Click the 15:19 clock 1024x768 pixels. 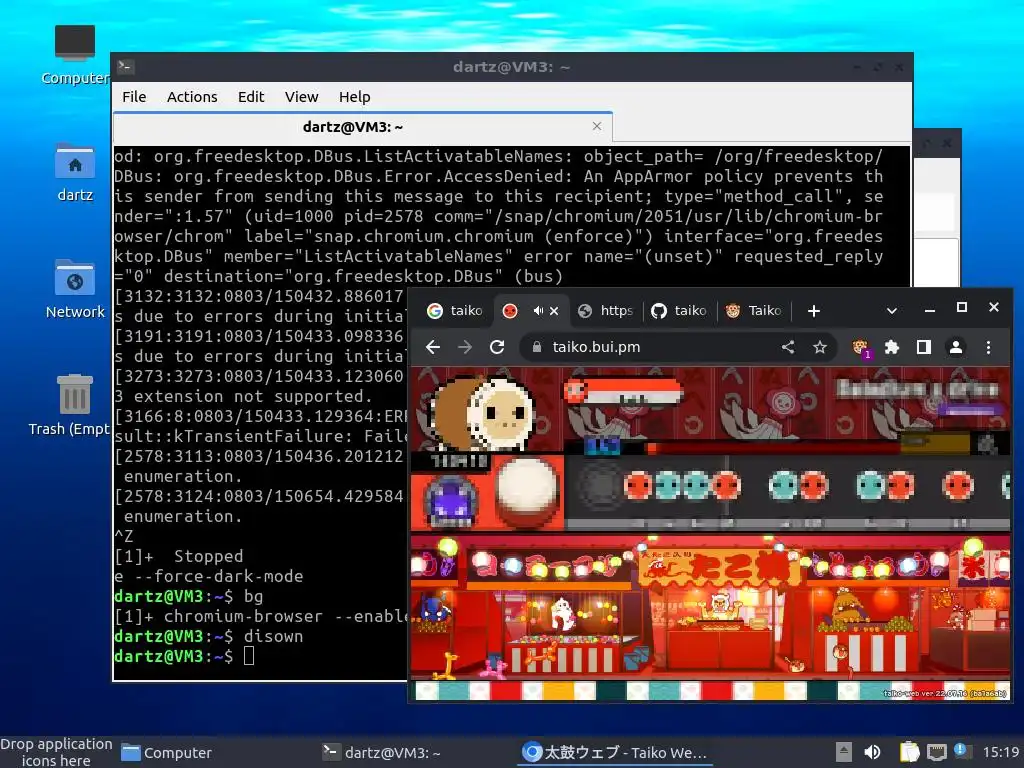click(1000, 752)
